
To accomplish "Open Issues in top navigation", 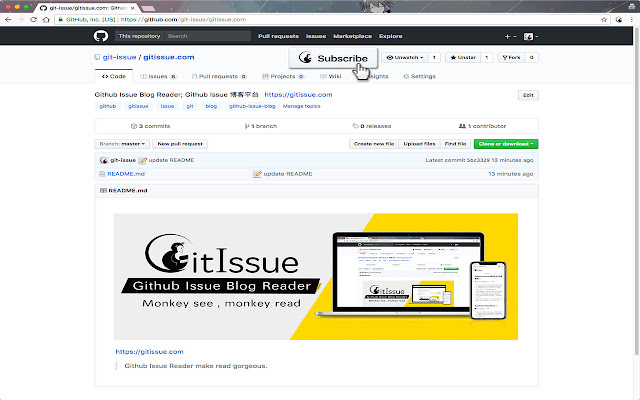I will click(x=316, y=36).
